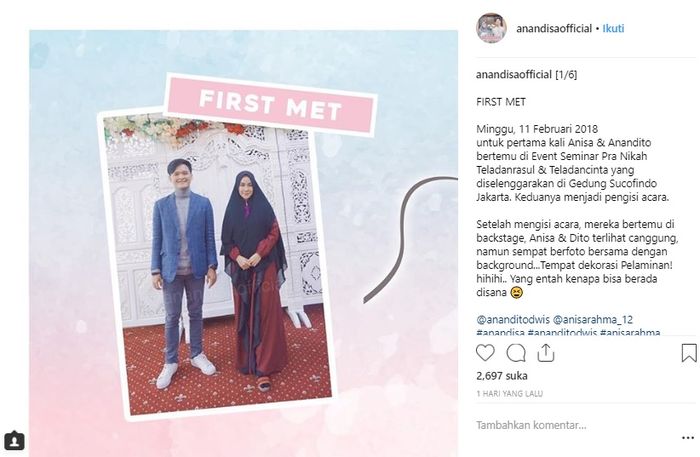Open the #anisarahma hashtag

pyautogui.click(x=630, y=332)
